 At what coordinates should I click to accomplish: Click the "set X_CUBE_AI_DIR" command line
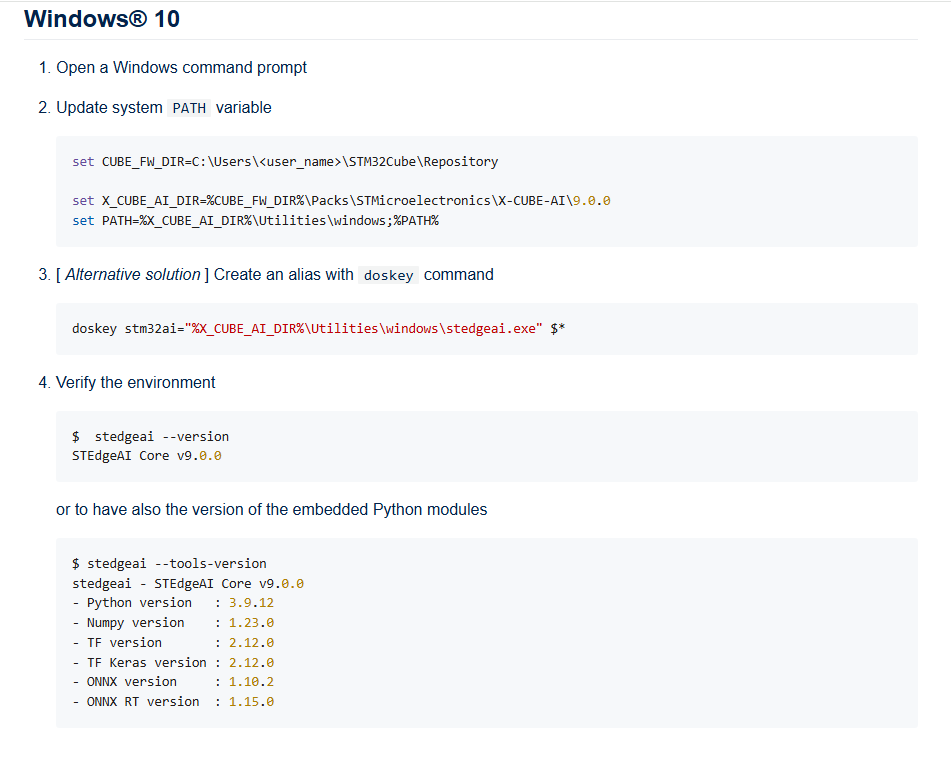click(341, 200)
